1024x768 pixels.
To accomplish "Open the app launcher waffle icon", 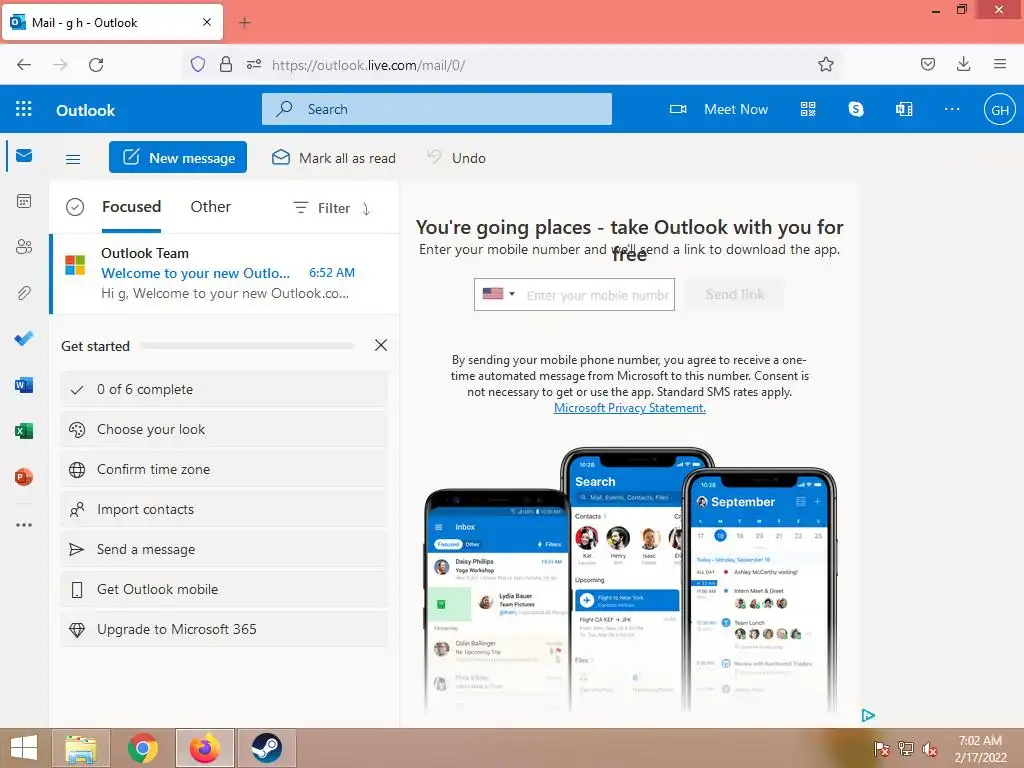I will [x=24, y=108].
